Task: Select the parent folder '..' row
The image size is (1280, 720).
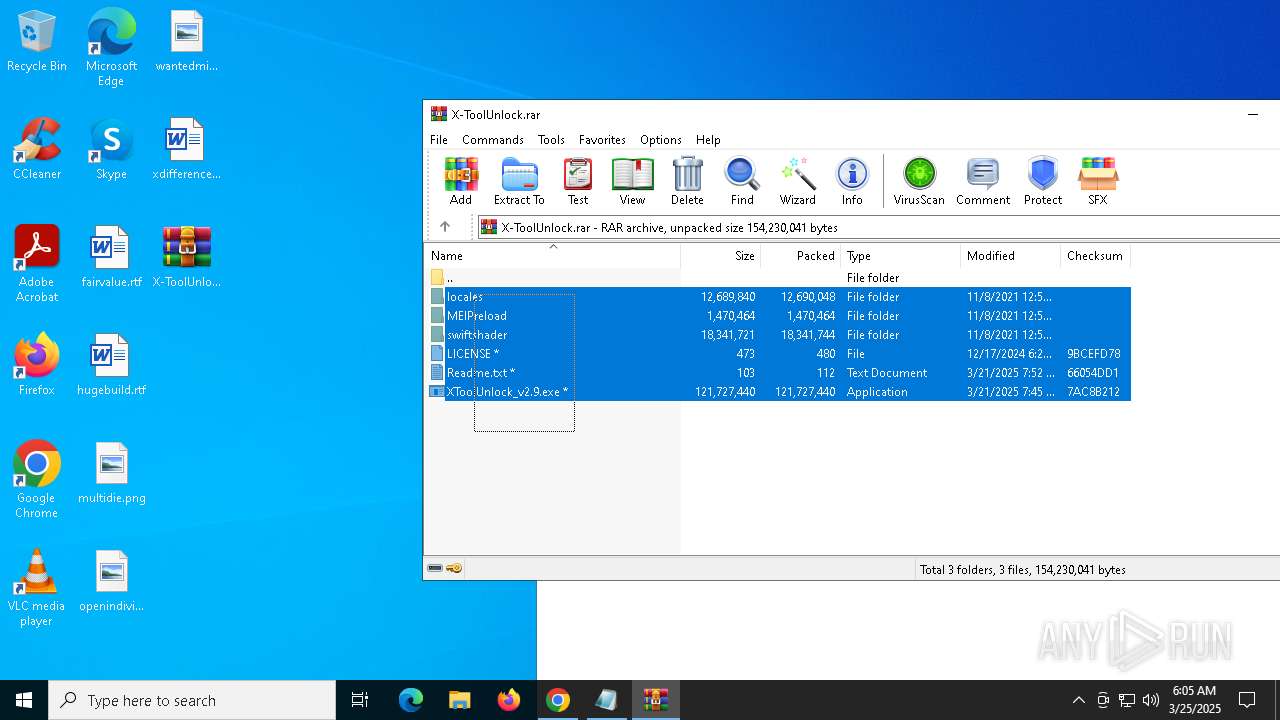Action: pyautogui.click(x=778, y=277)
